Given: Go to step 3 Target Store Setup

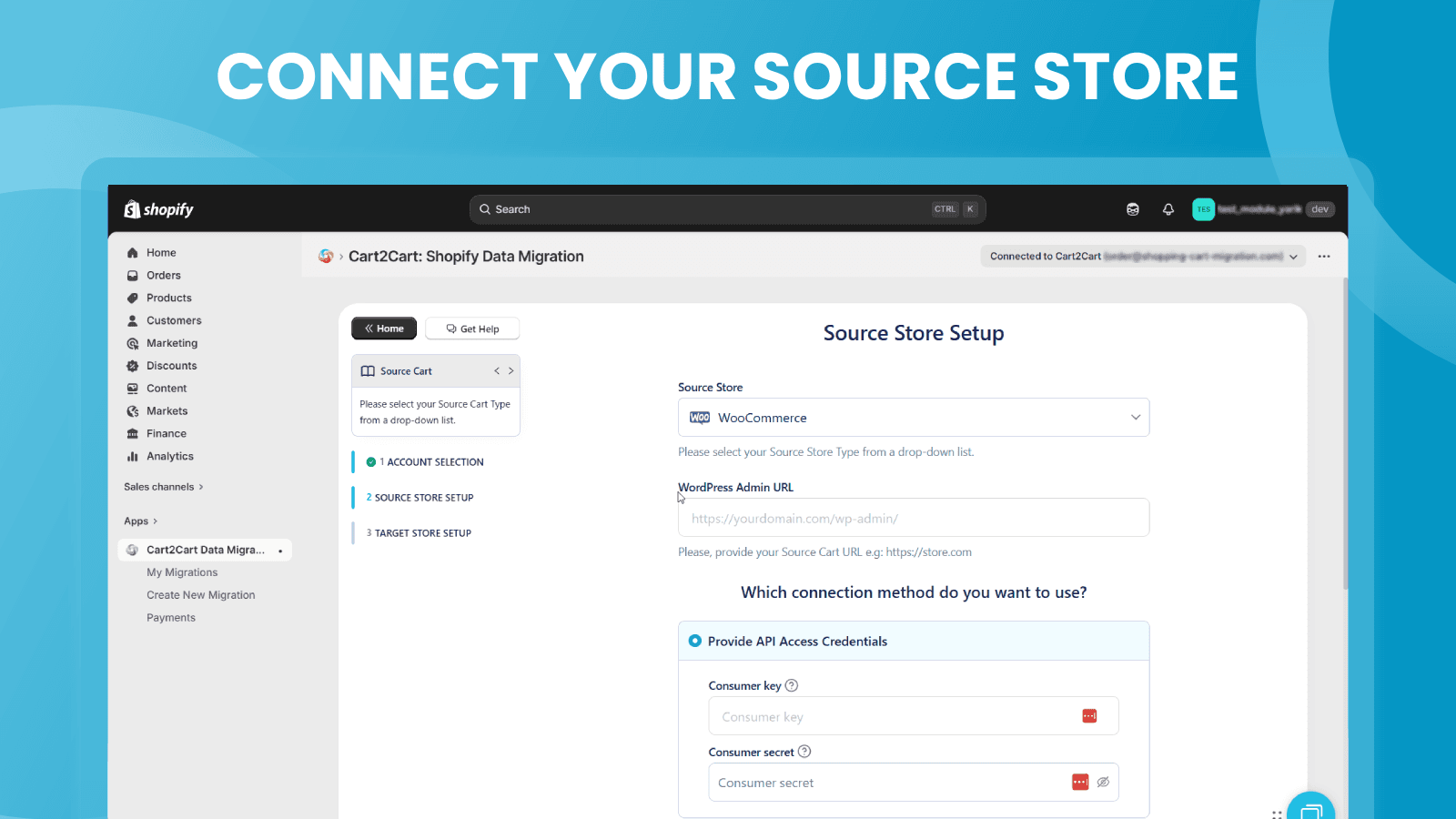Looking at the screenshot, I should coord(419,533).
